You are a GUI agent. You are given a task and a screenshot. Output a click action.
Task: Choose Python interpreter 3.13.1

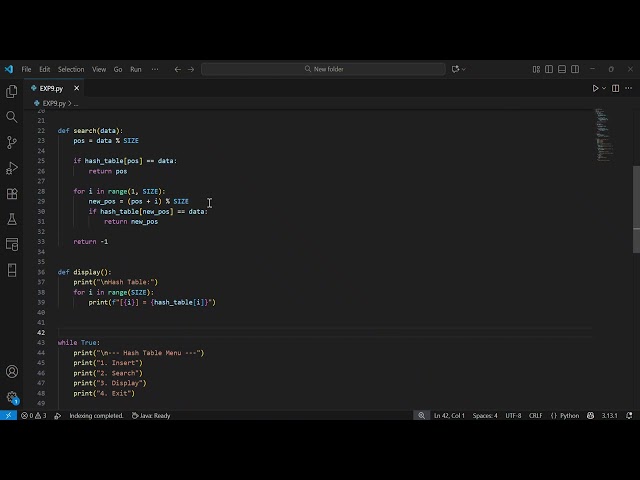[x=609, y=416]
